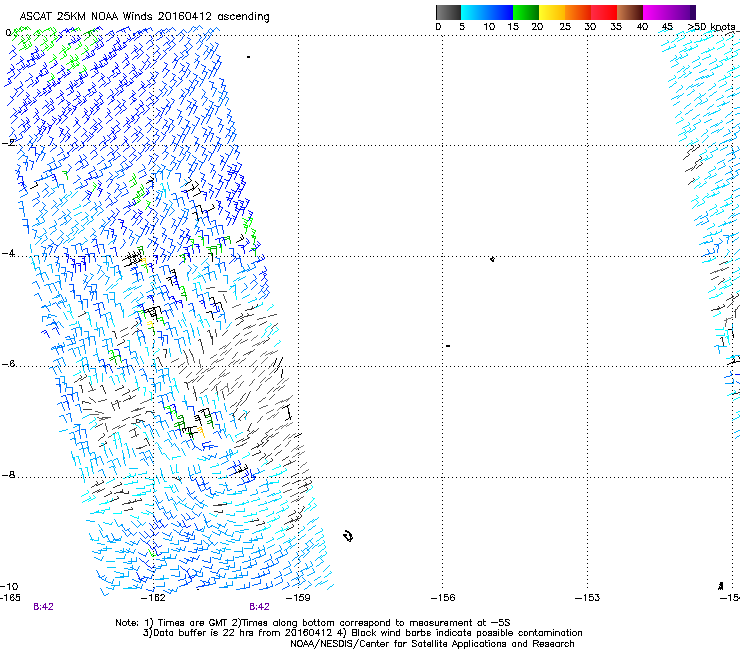740x650 pixels.
Task: Click the '>50 knots' legend label
Action: tap(713, 27)
